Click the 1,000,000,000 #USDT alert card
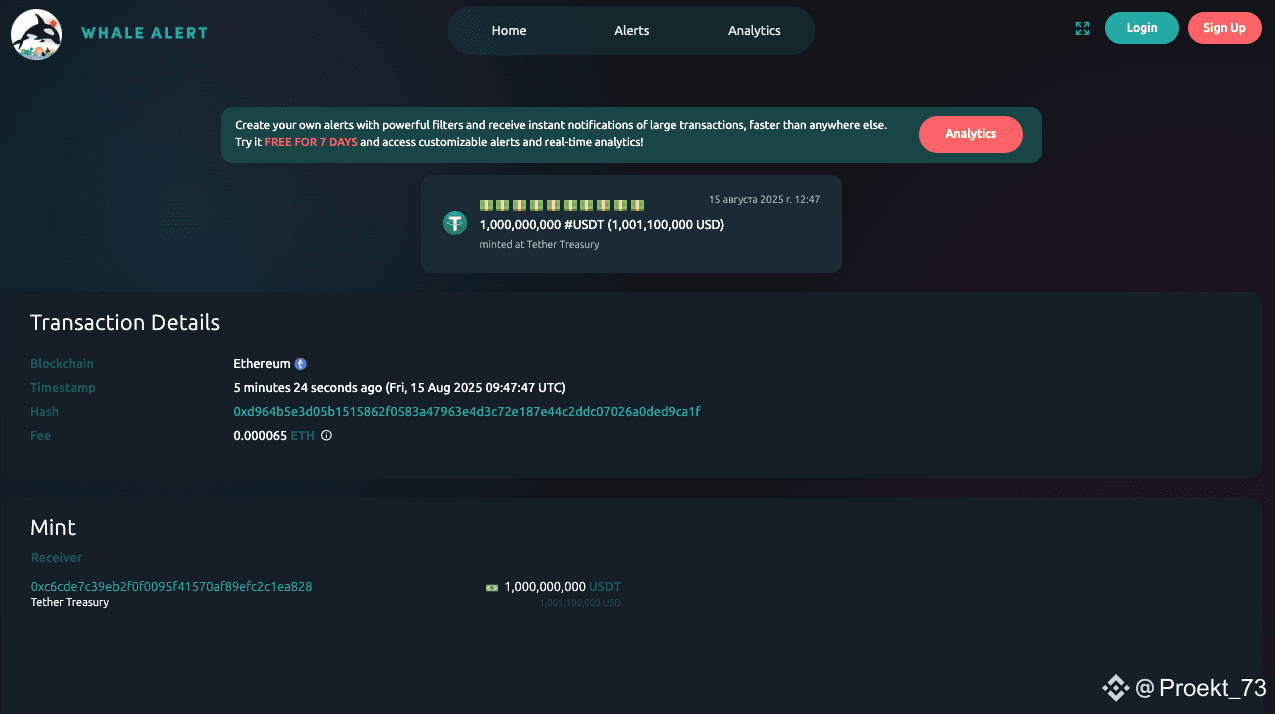The image size is (1275, 714). coord(631,224)
